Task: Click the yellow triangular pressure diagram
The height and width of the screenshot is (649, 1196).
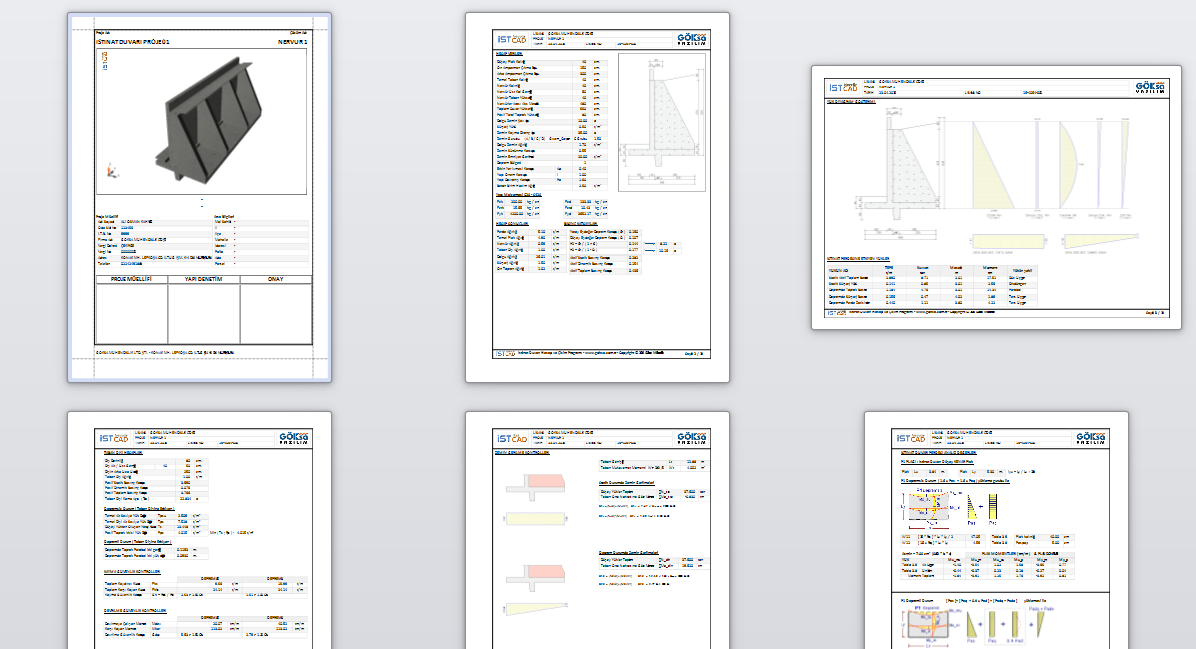Action: (993, 165)
